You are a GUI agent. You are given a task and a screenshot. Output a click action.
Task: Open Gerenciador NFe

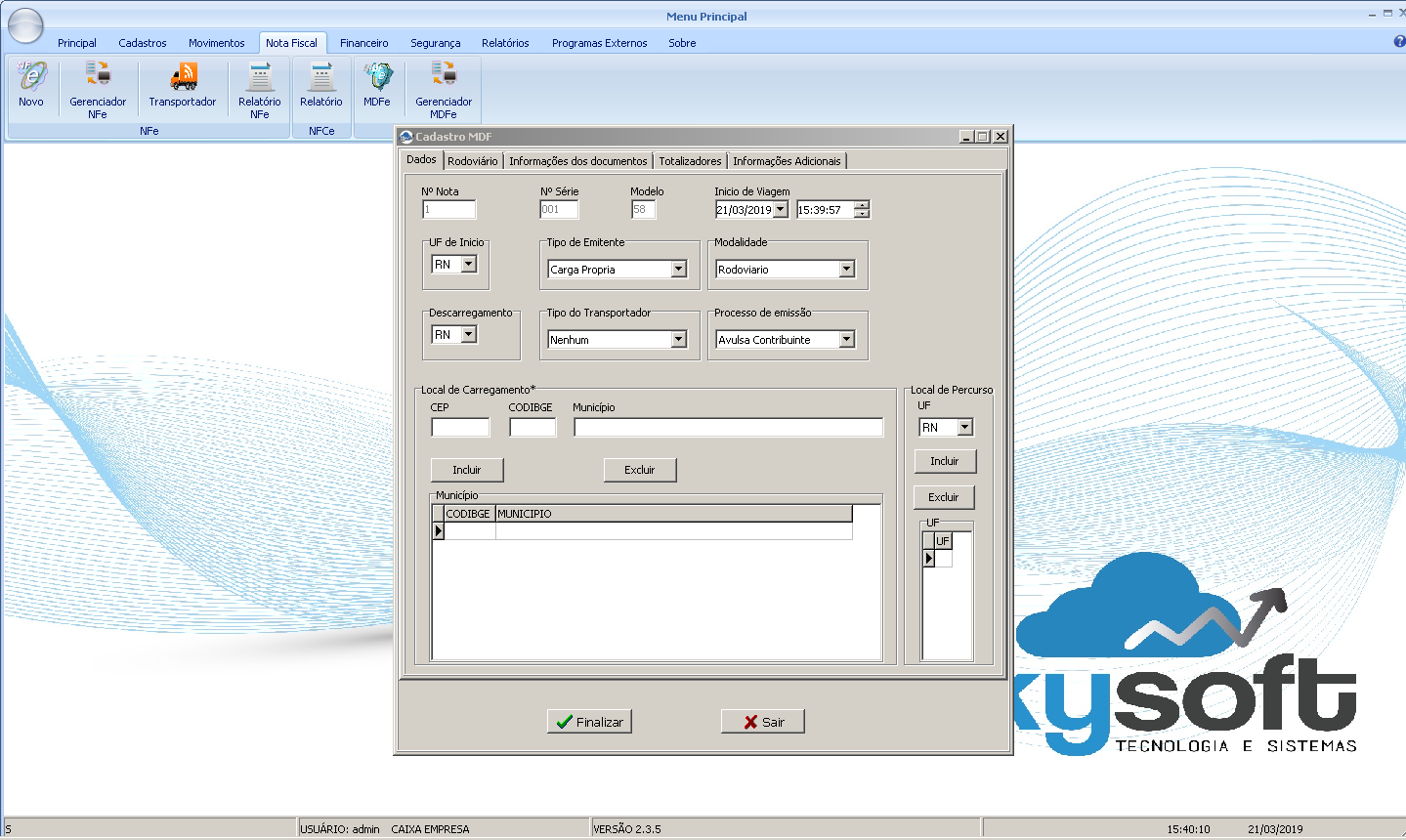pos(98,90)
